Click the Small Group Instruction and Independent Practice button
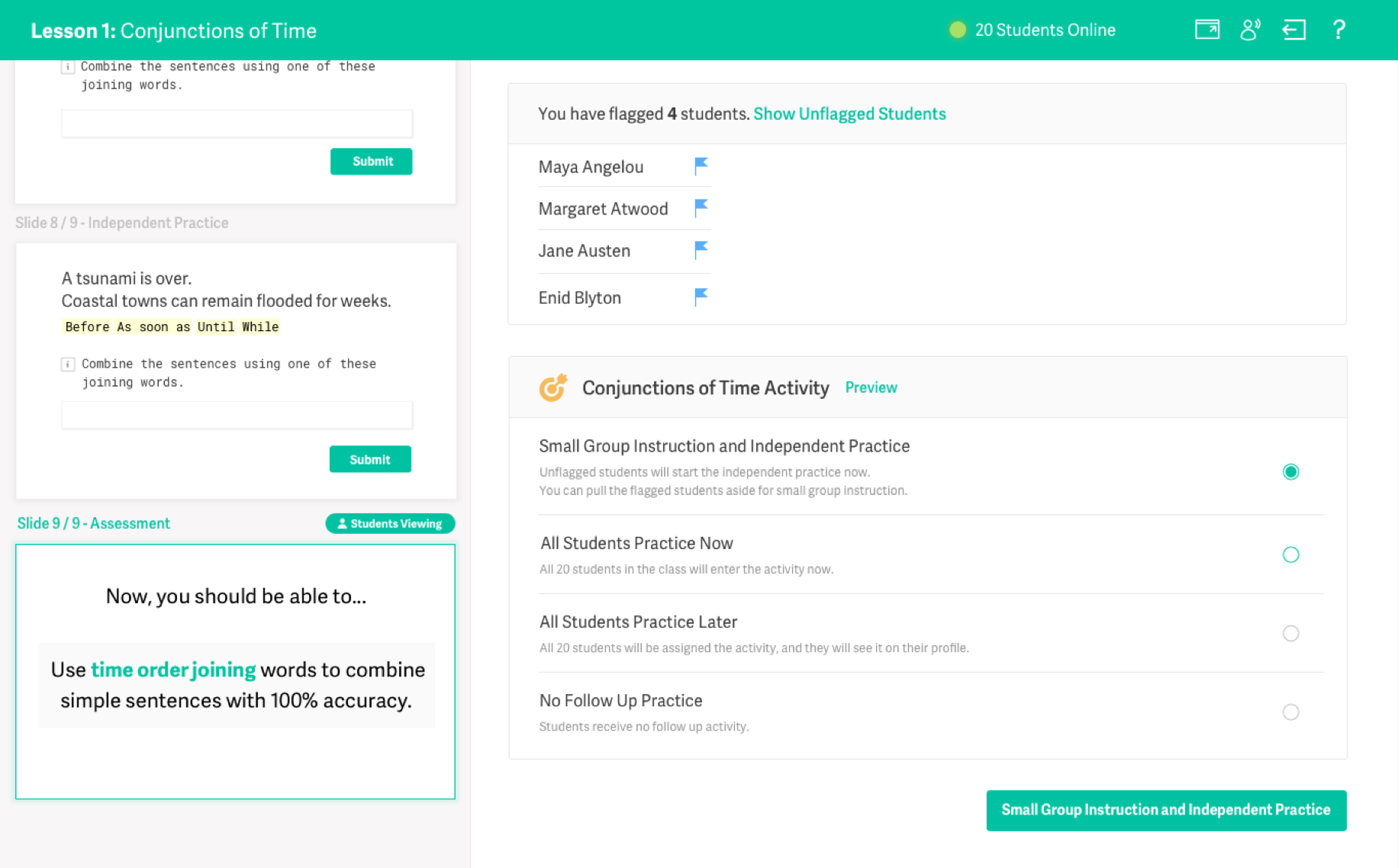This screenshot has width=1398, height=868. click(1165, 810)
